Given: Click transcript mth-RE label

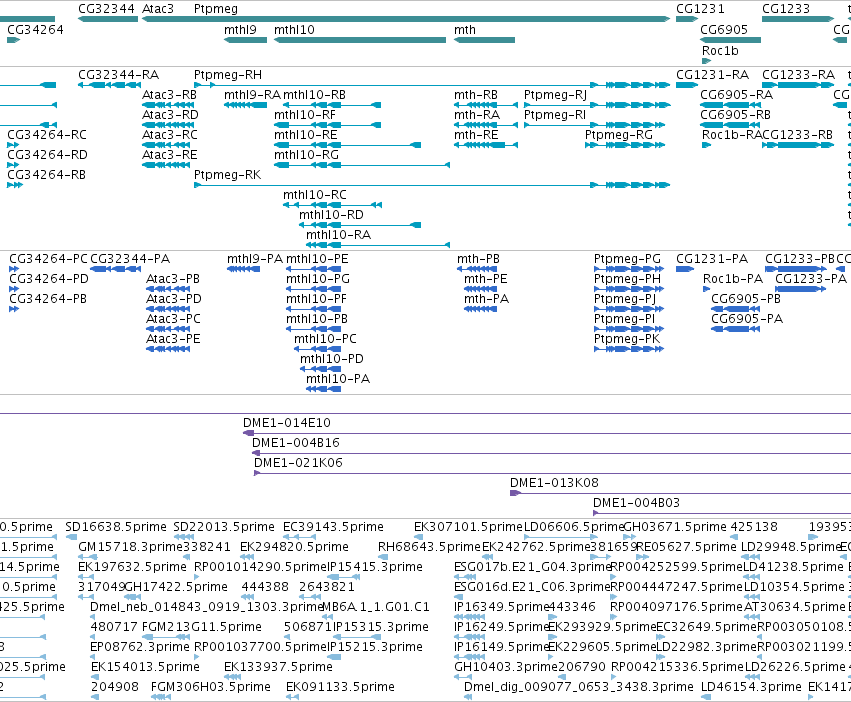Looking at the screenshot, I should tap(476, 135).
